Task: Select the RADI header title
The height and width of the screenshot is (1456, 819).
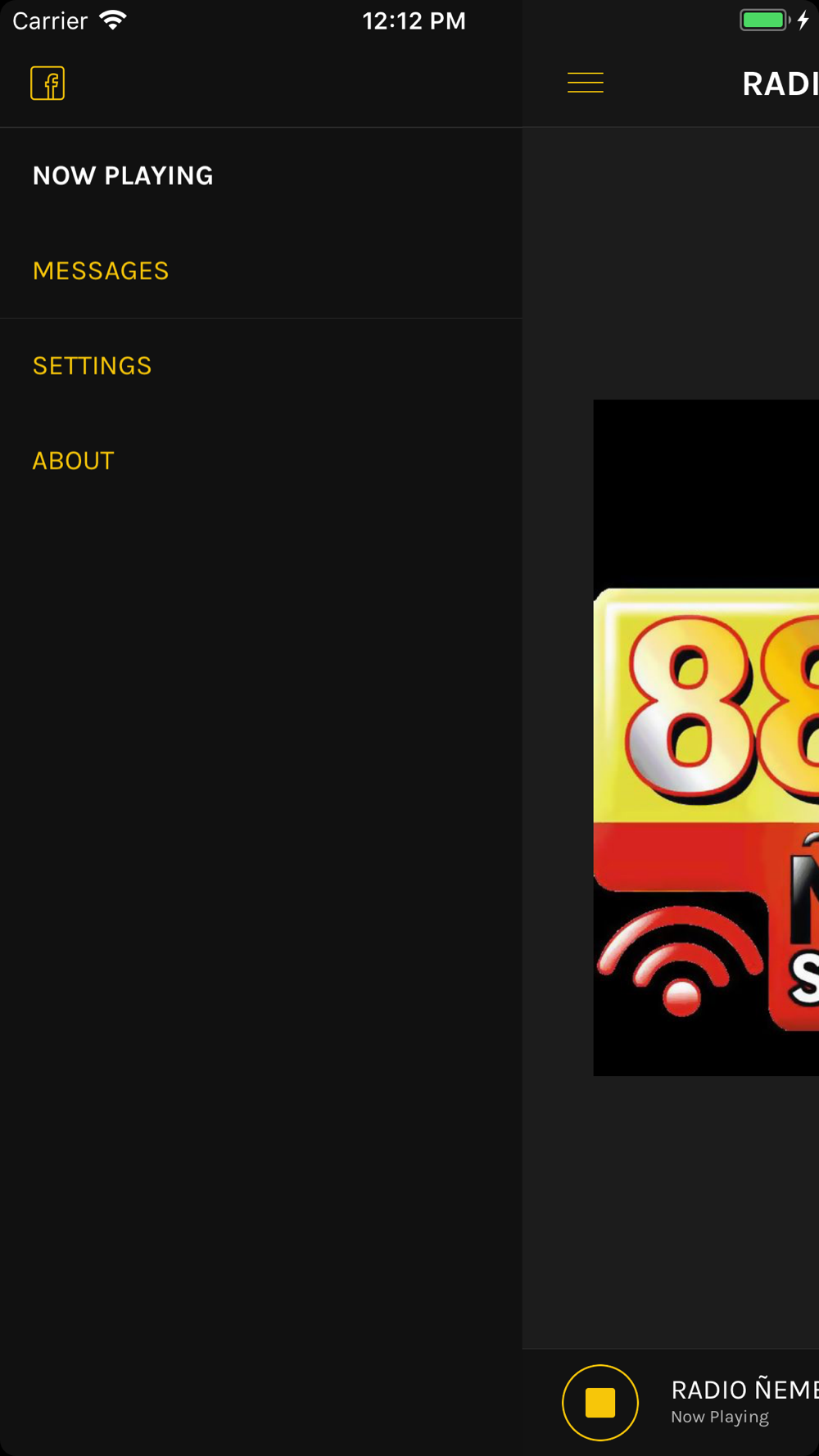Action: point(780,84)
